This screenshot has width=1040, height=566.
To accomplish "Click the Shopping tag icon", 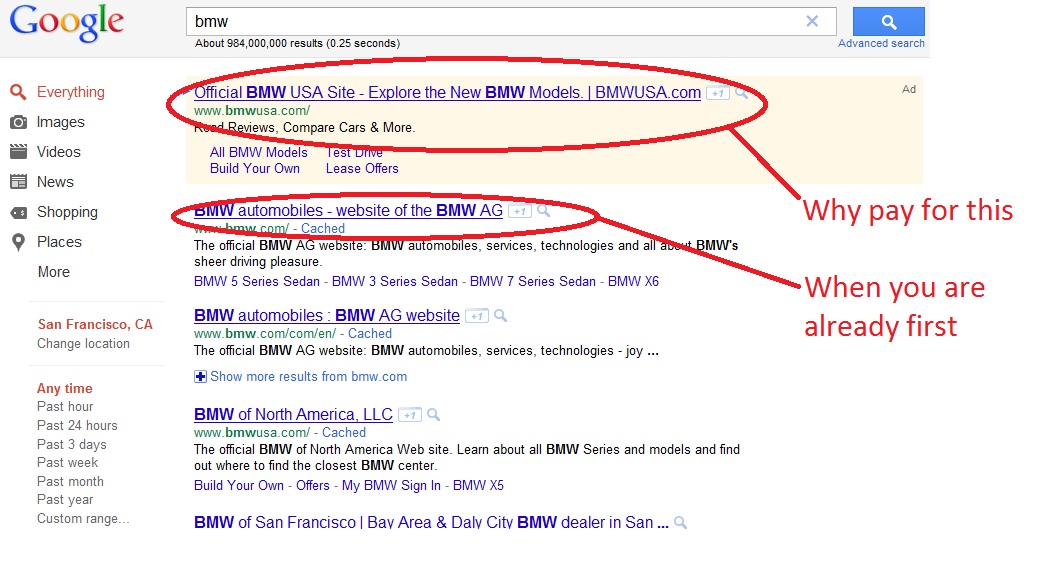I will point(19,212).
